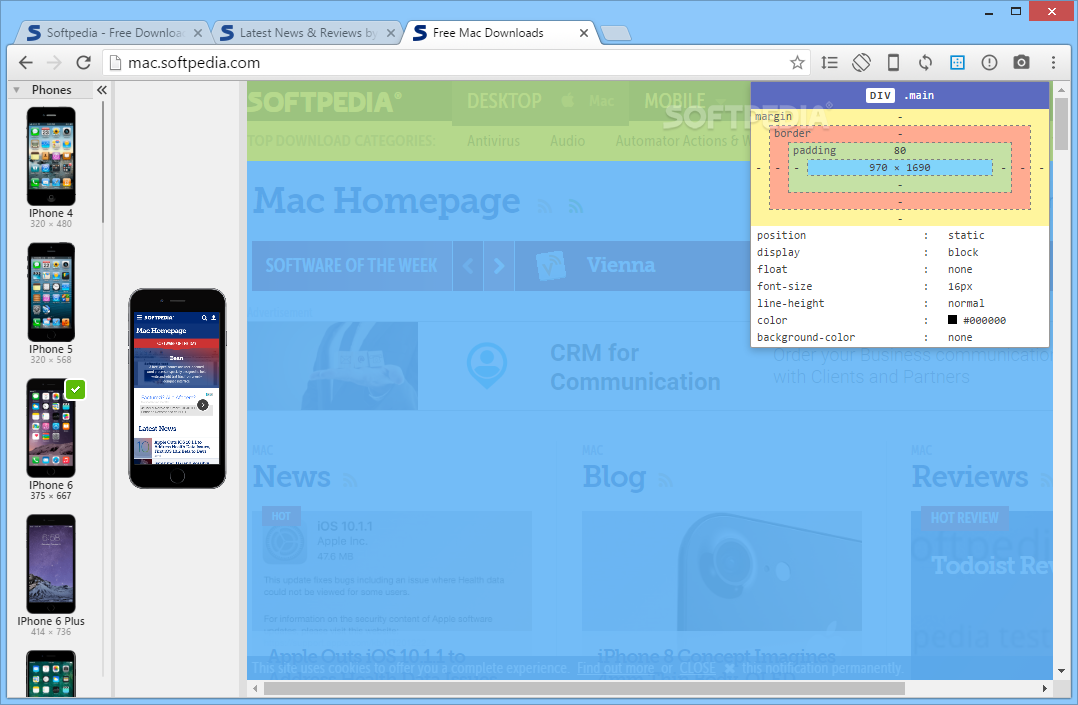Toggle the element inspector icon
This screenshot has height=705, width=1078.
click(x=957, y=63)
